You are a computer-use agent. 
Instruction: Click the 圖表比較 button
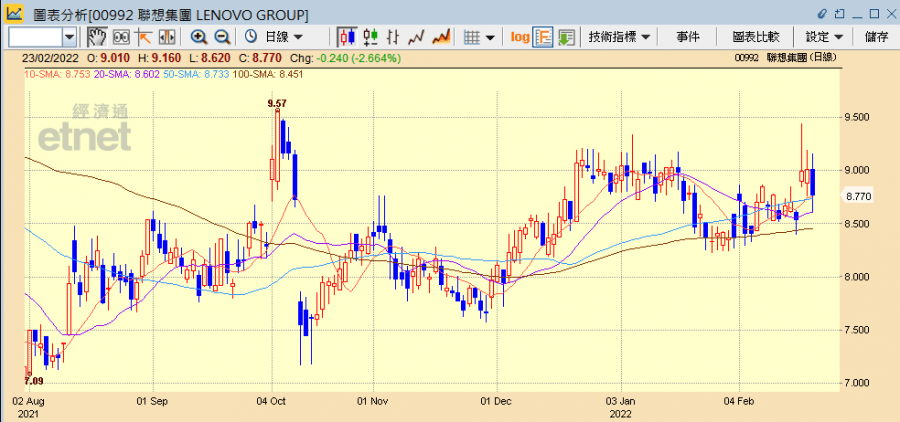[x=756, y=37]
